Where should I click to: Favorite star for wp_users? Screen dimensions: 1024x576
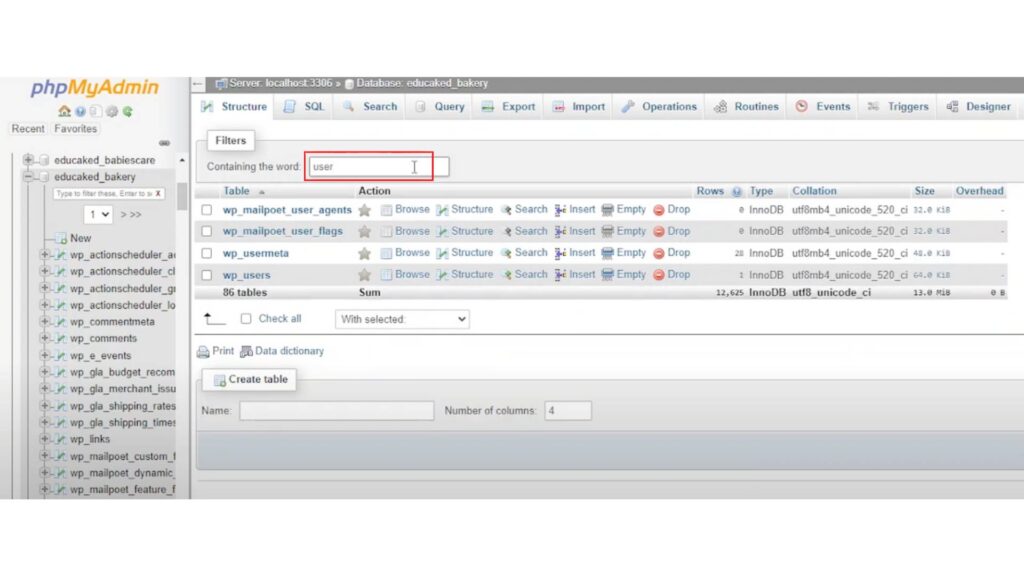coord(364,275)
